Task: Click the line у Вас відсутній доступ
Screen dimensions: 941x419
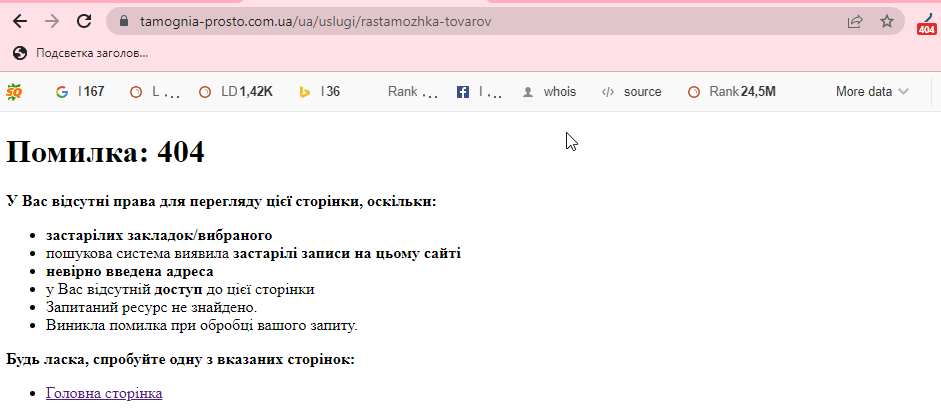Action: pos(180,289)
